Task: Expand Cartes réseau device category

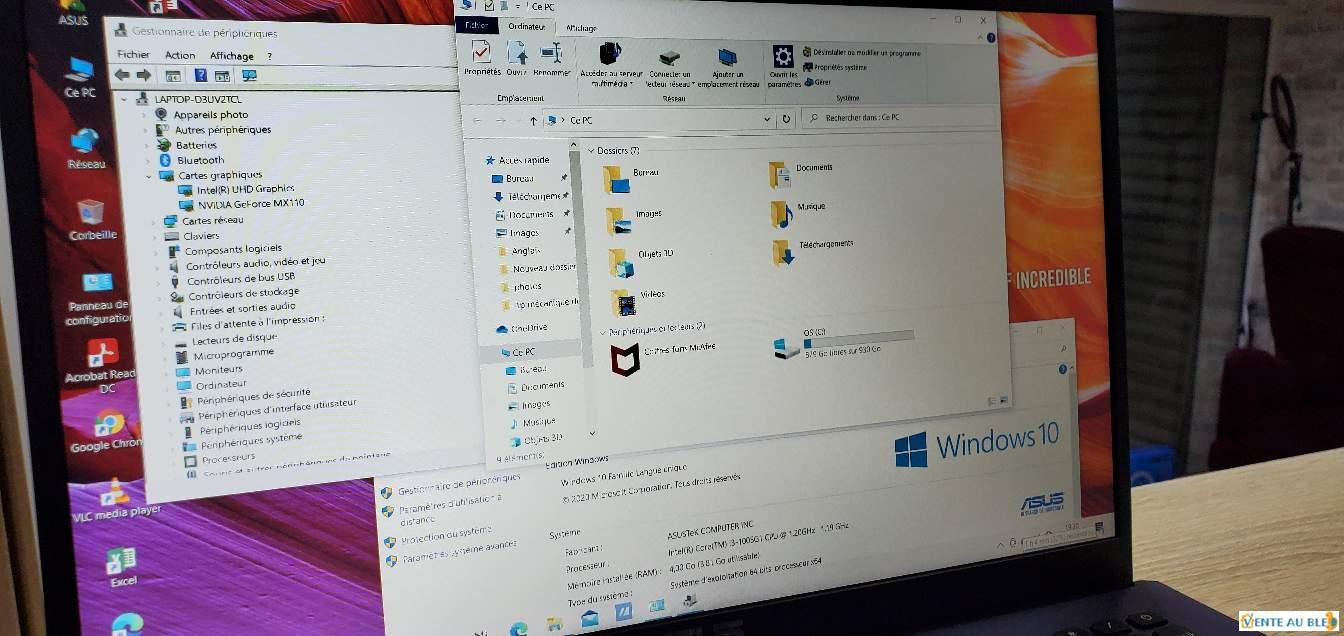Action: pyautogui.click(x=153, y=220)
